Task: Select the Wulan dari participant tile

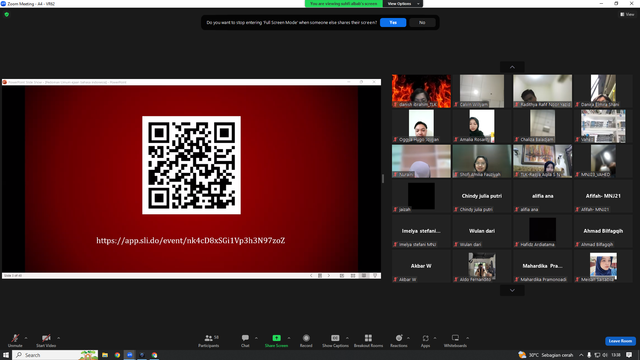Action: pos(482,231)
